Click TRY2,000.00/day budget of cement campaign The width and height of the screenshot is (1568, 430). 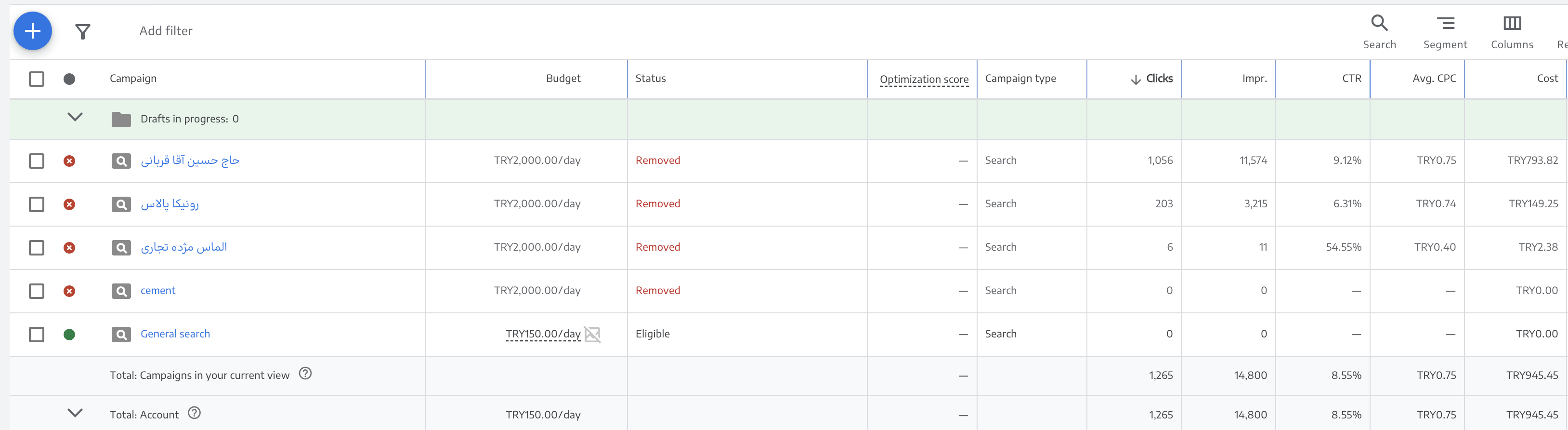(x=537, y=291)
